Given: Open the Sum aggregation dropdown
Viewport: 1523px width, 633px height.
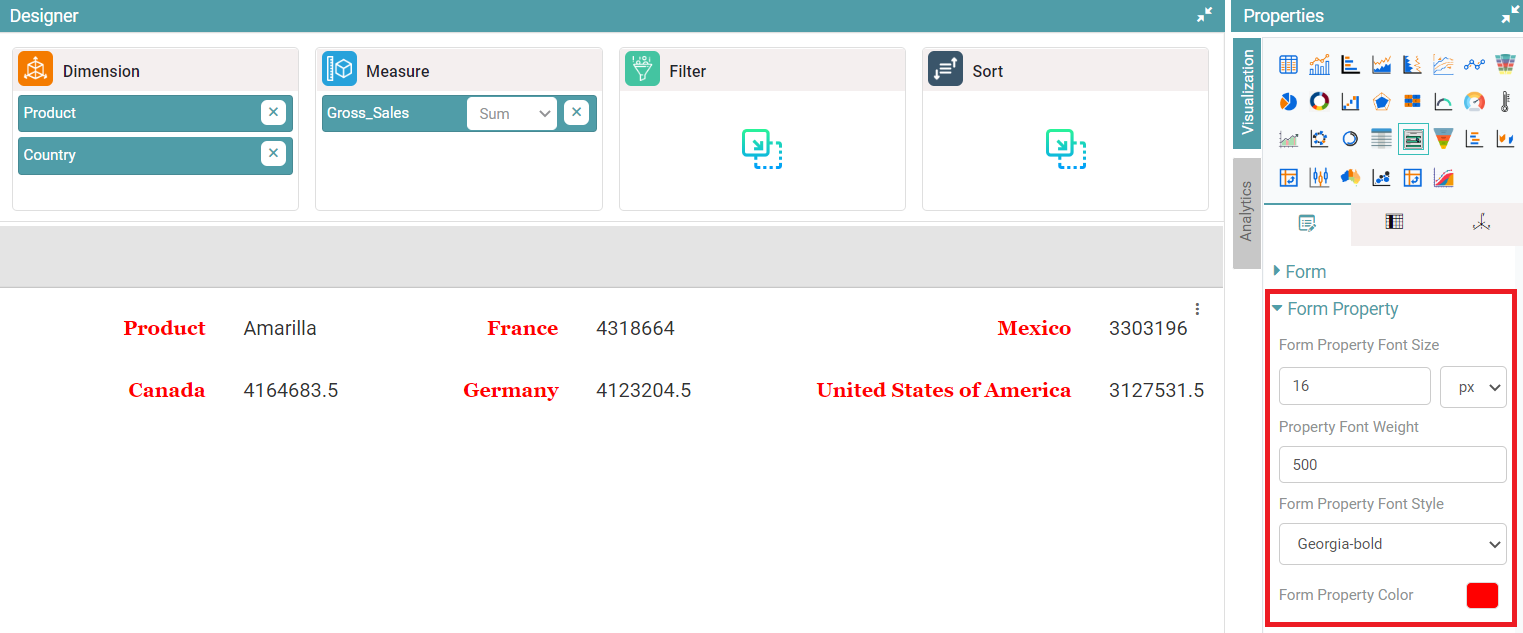Looking at the screenshot, I should click(511, 114).
